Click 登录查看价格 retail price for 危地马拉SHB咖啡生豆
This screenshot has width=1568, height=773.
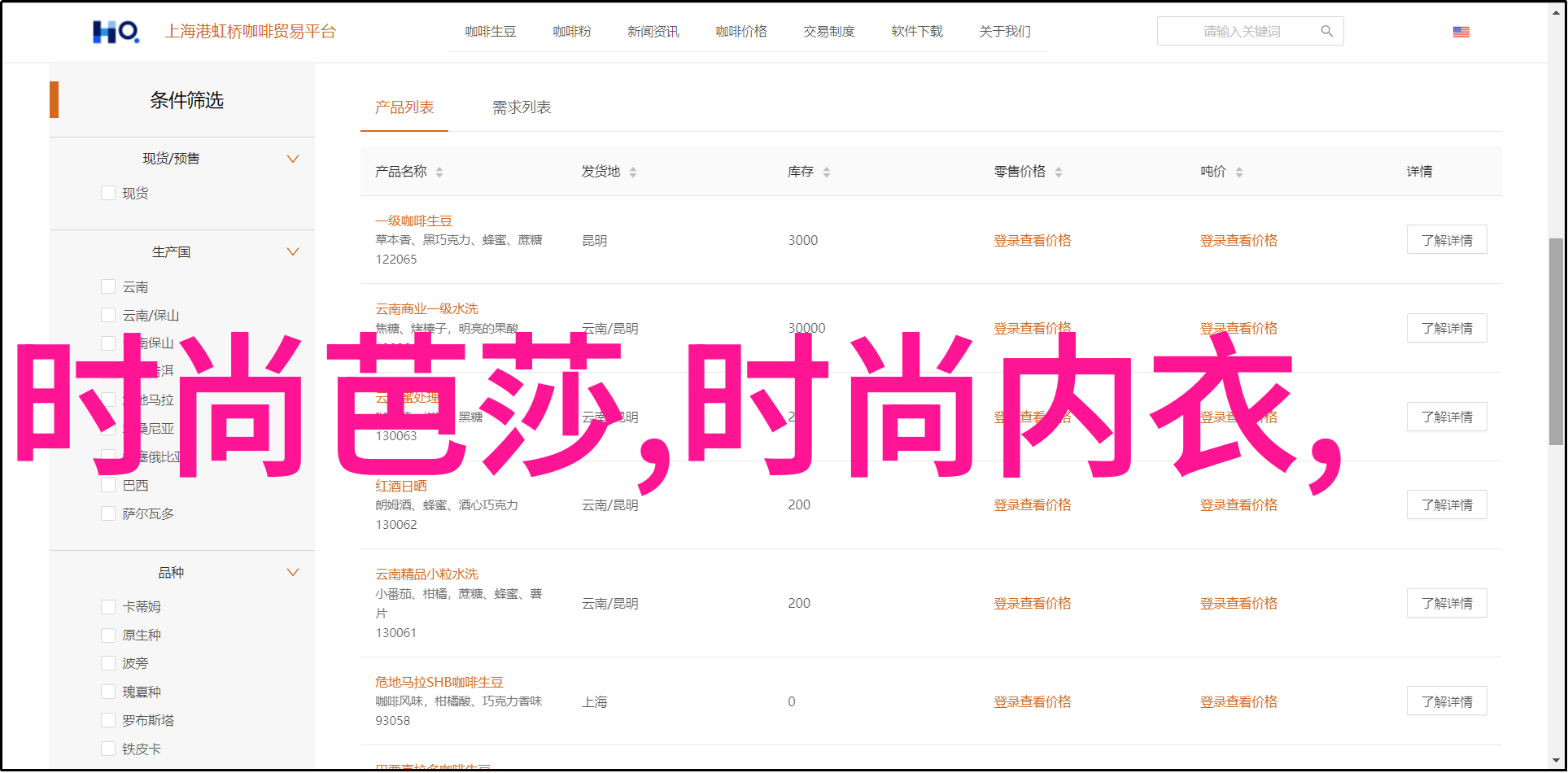(1032, 701)
